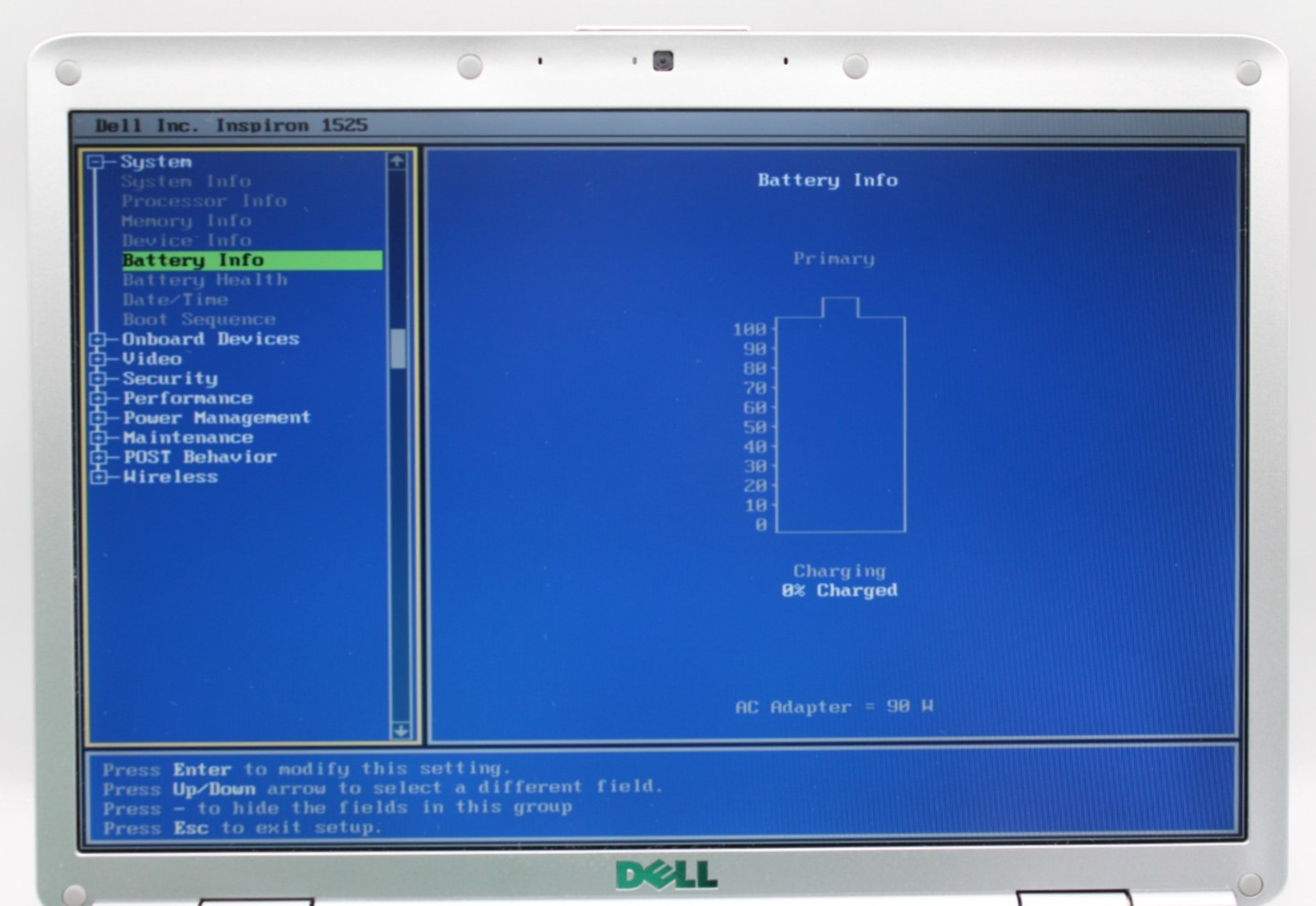Click 'Press Up/Down arrow' help line
The width and height of the screenshot is (1316, 906).
382,788
